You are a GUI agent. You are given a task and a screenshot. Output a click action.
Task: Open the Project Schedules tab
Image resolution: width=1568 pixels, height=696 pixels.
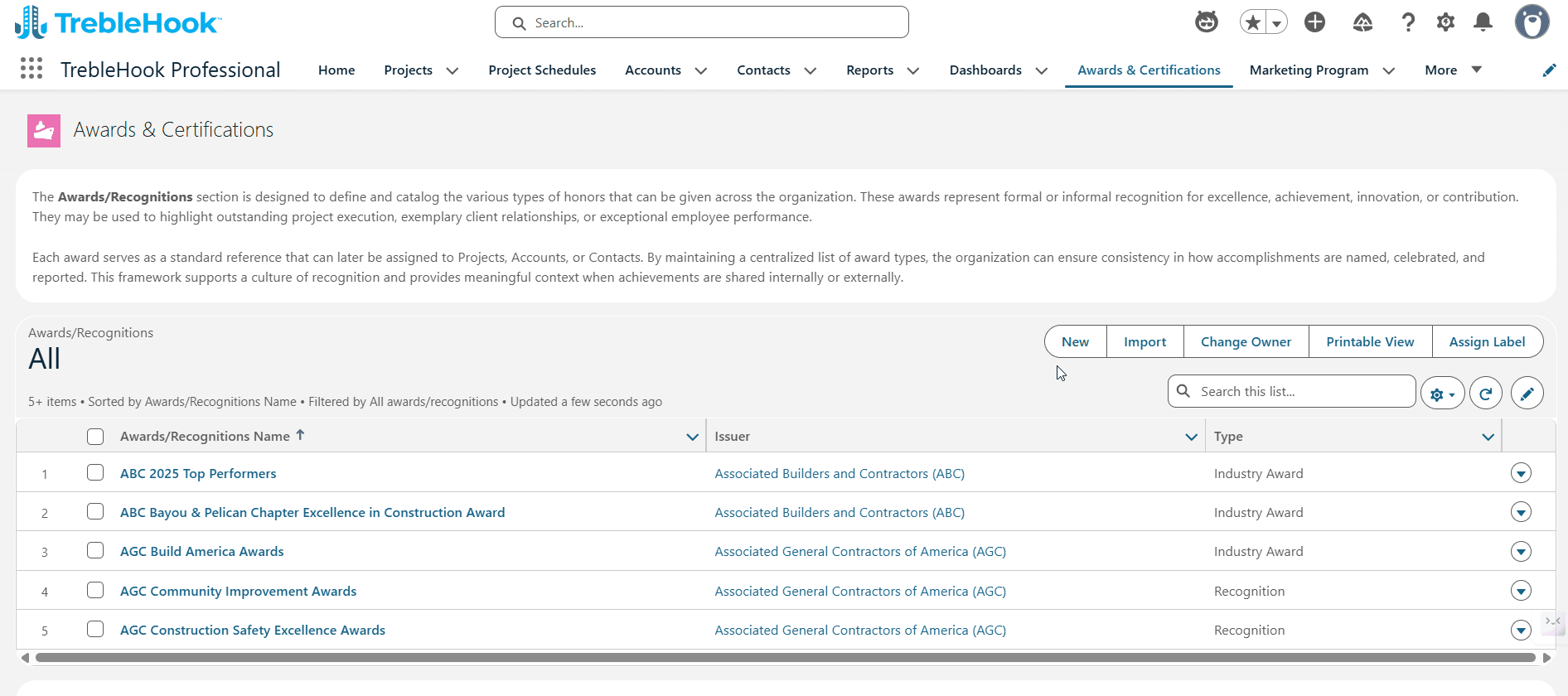542,70
